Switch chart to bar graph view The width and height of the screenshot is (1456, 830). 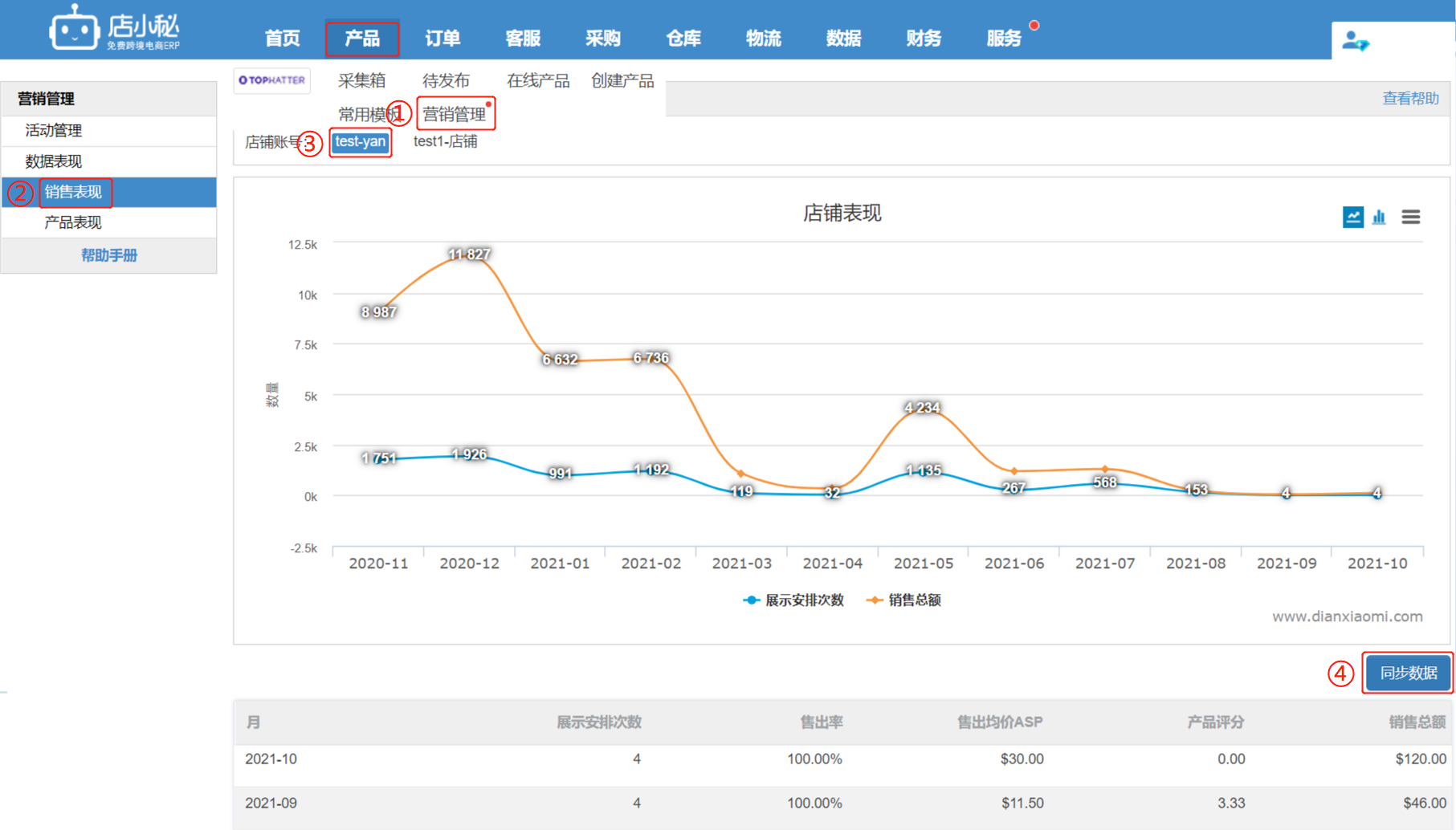point(1379,217)
